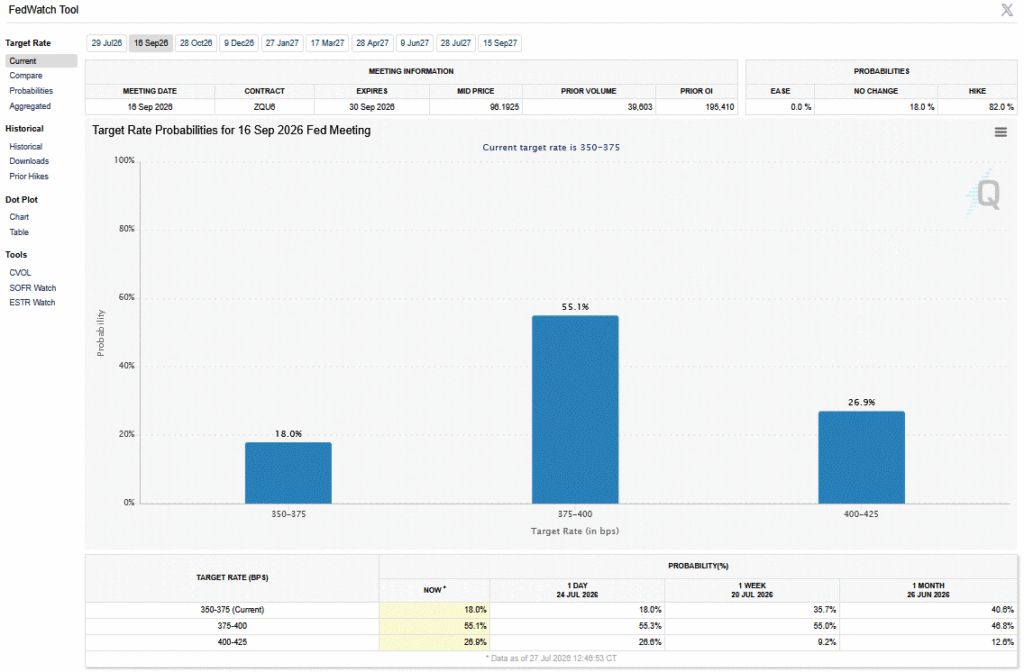Viewport: 1024px width, 672px height.
Task: Open Downloads under Historical
Action: click(x=29, y=161)
